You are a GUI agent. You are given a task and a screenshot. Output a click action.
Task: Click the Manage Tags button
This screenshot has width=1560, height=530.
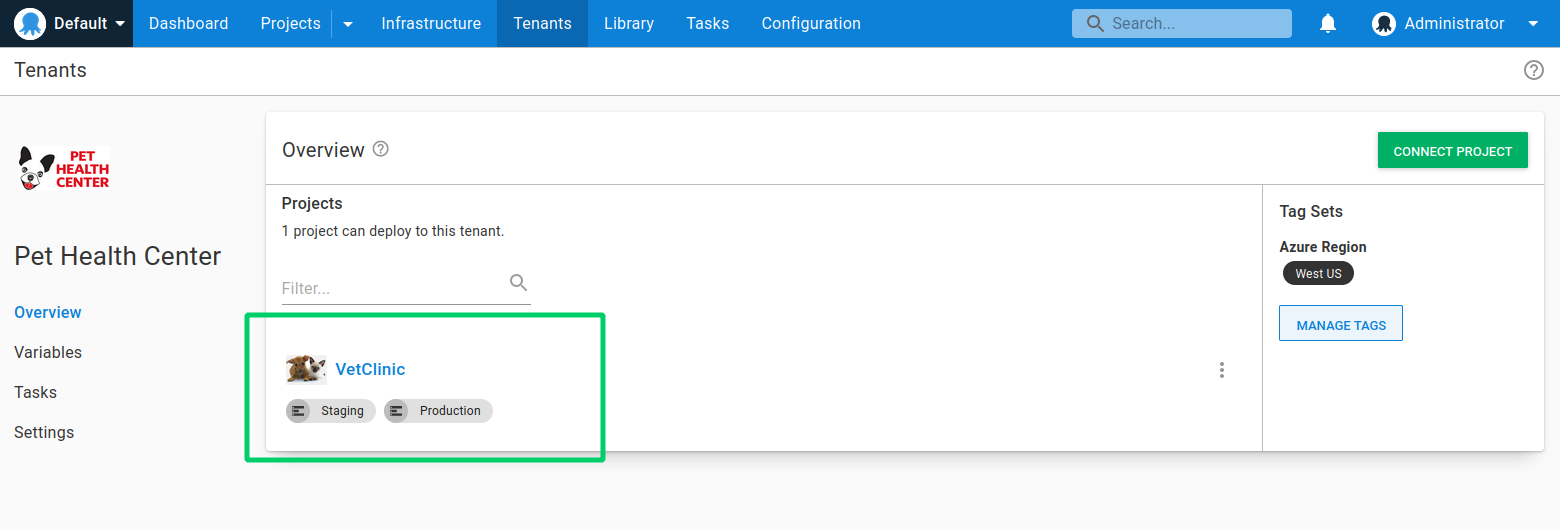click(x=1340, y=324)
